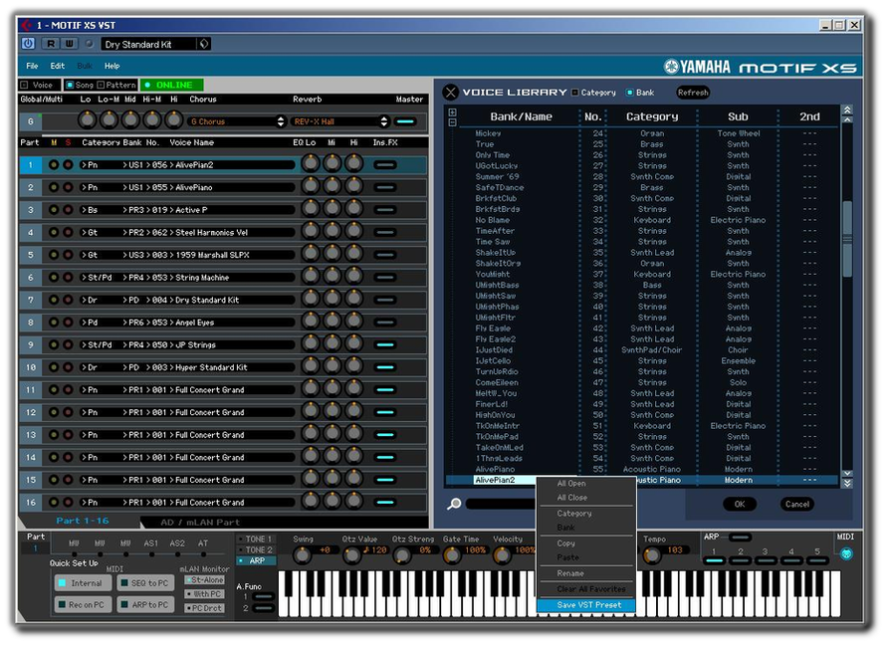Click the R automation read button

[x=51, y=44]
